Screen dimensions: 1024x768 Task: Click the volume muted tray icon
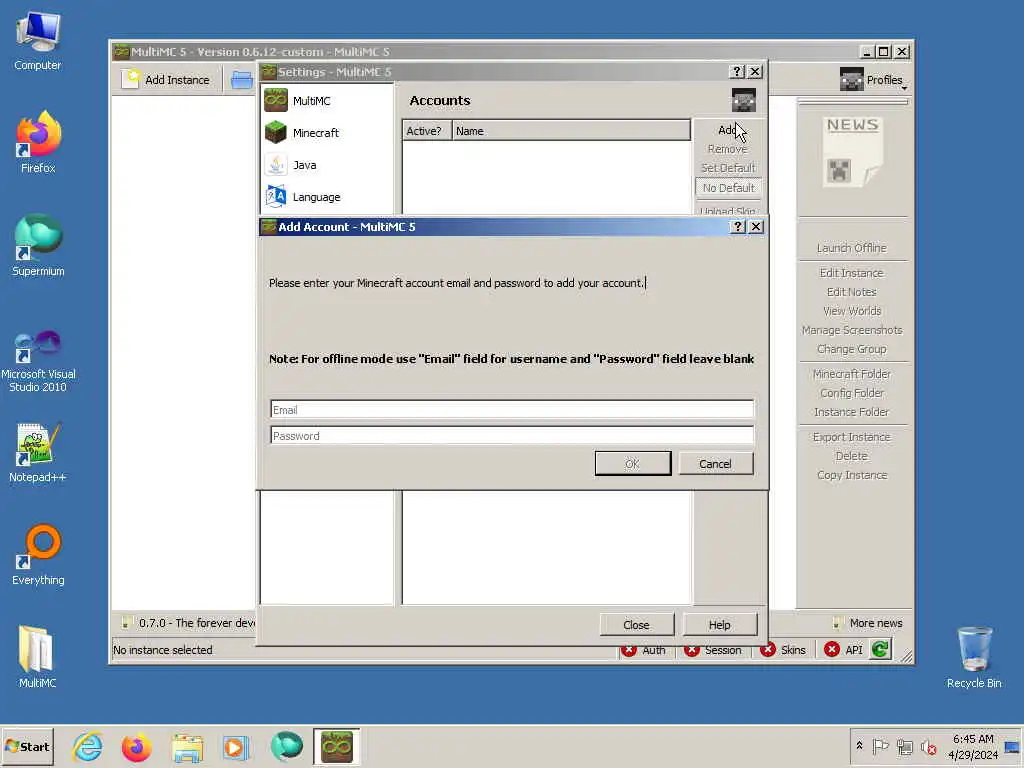coord(927,746)
